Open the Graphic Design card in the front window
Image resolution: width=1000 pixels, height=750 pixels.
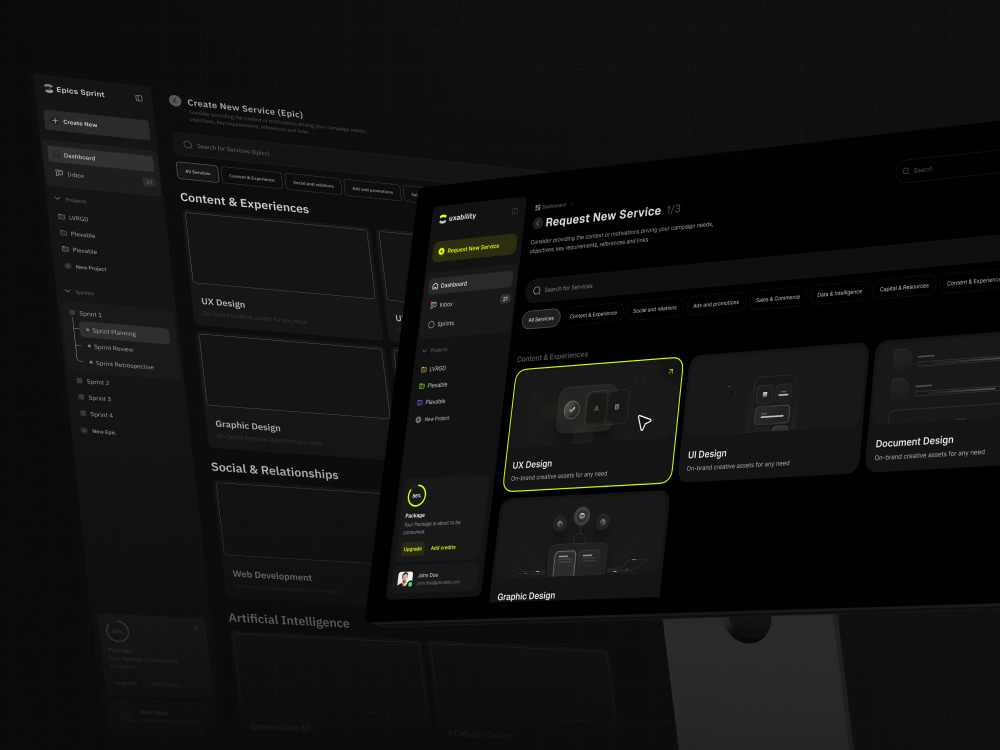click(579, 547)
